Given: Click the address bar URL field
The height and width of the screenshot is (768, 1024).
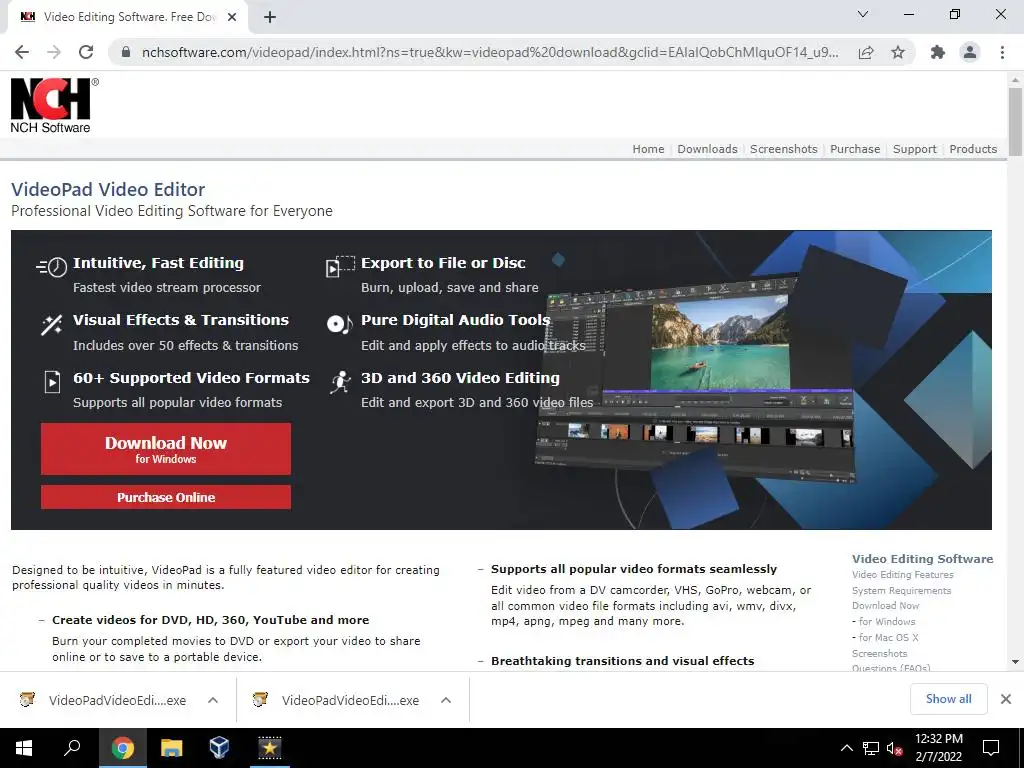Looking at the screenshot, I should (490, 52).
